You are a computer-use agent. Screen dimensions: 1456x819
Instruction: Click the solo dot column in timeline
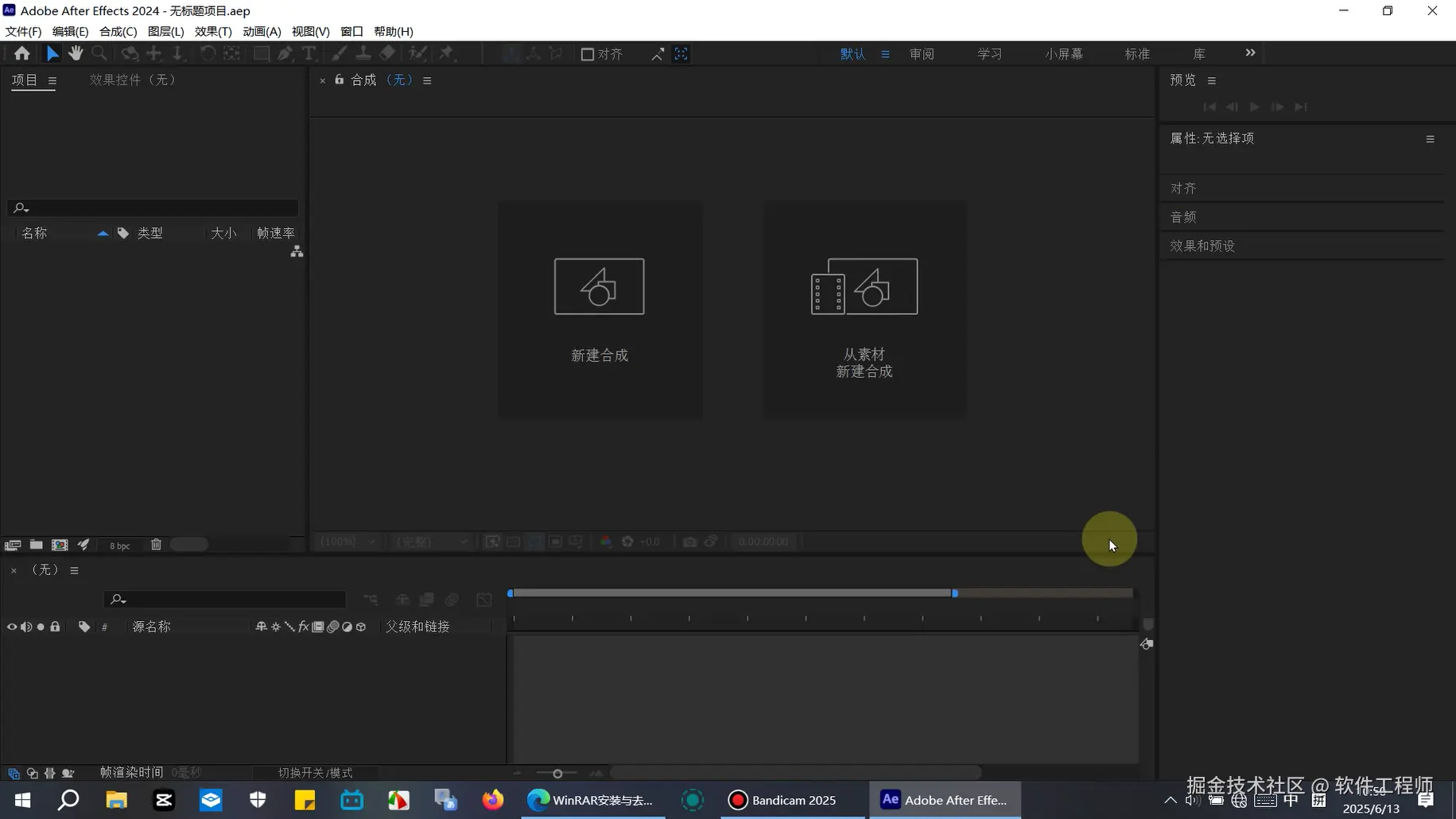point(41,627)
